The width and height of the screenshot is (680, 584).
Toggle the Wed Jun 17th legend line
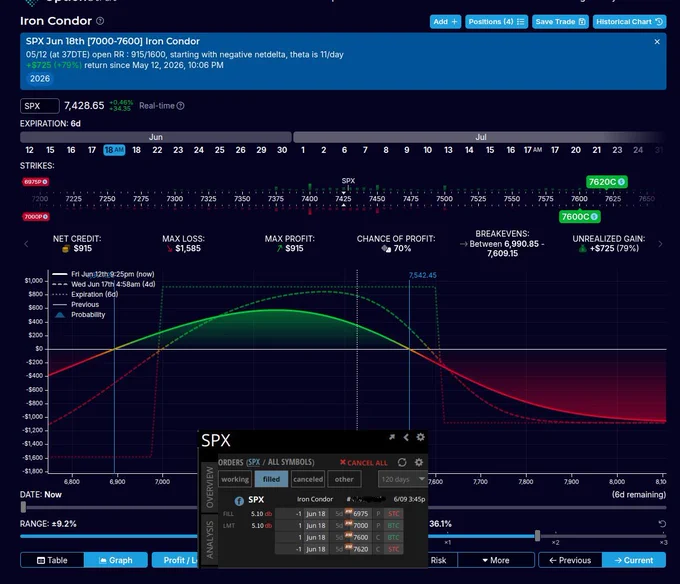[104, 284]
